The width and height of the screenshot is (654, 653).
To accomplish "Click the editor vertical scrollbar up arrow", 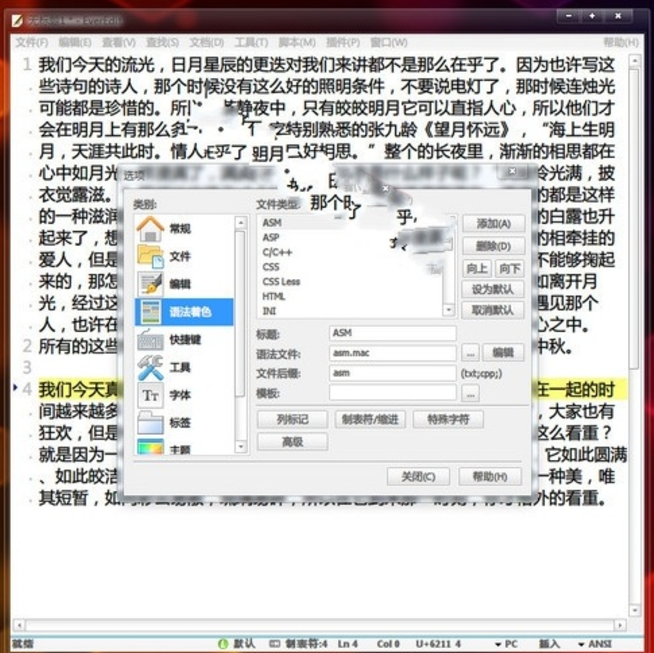I will (634, 60).
